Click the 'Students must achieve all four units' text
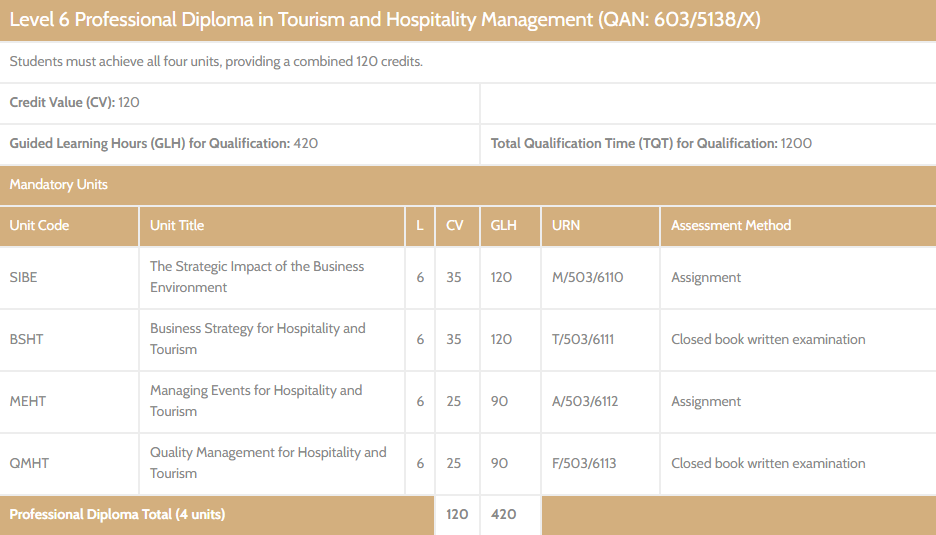The height and width of the screenshot is (535, 936). click(216, 62)
